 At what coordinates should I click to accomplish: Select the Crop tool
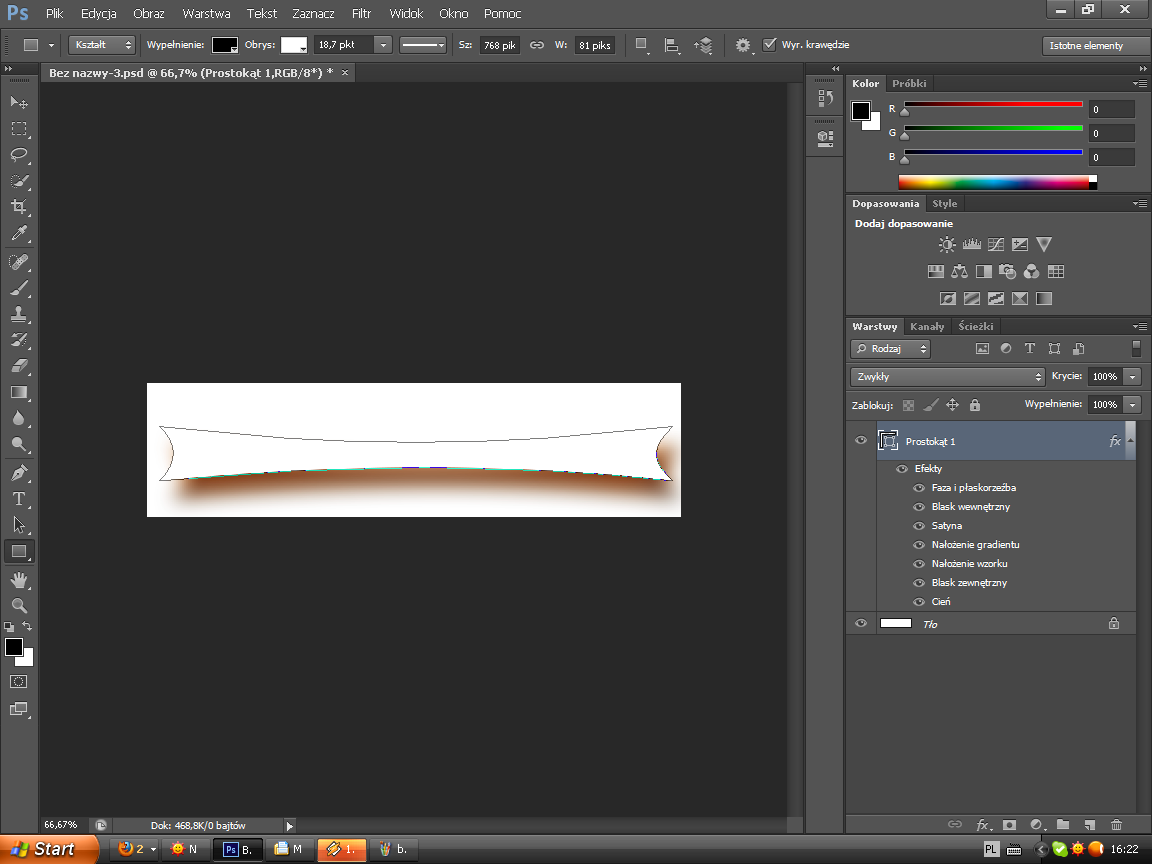tap(19, 206)
